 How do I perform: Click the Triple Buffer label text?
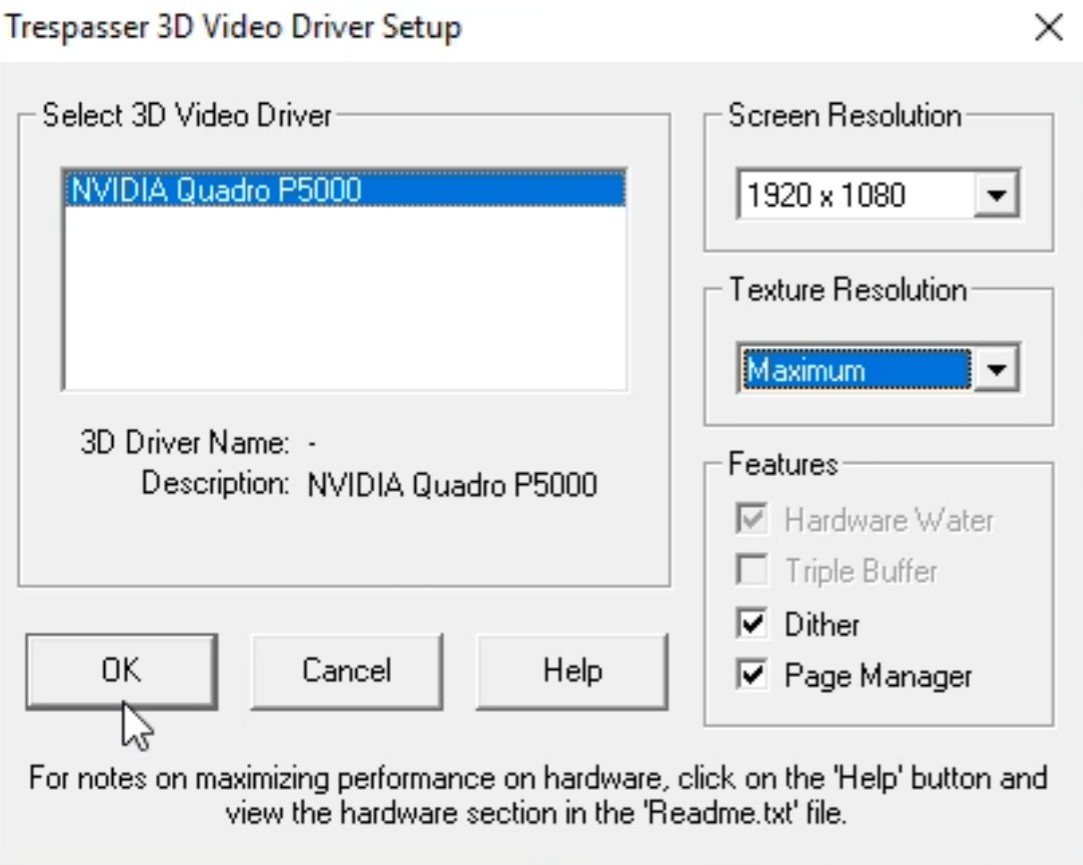[861, 572]
